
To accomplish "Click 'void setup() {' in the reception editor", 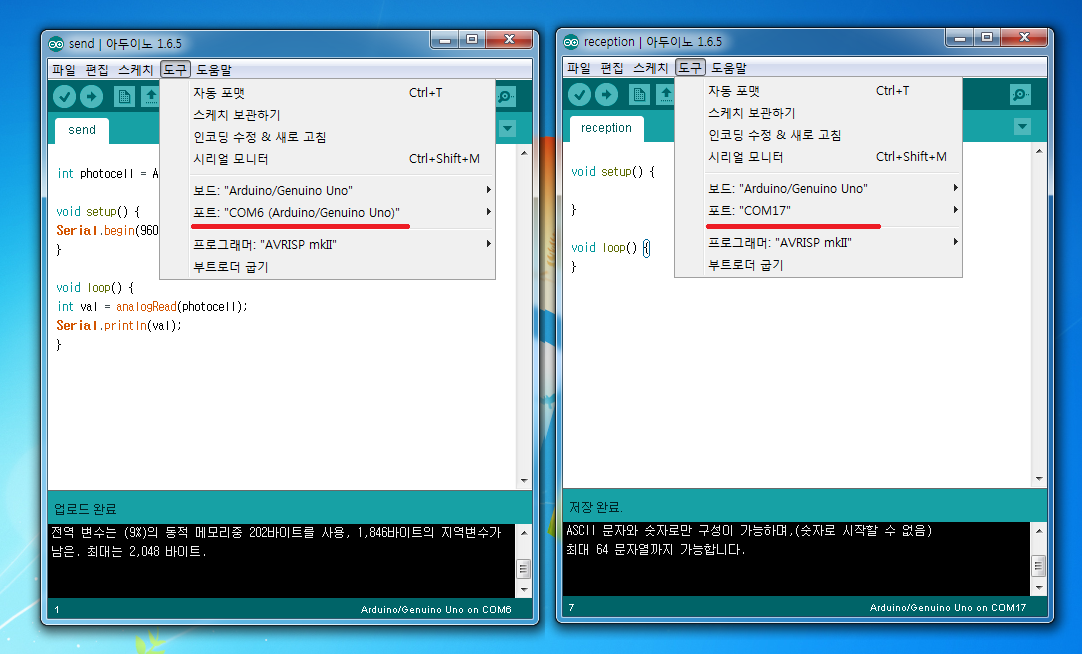I will point(613,172).
